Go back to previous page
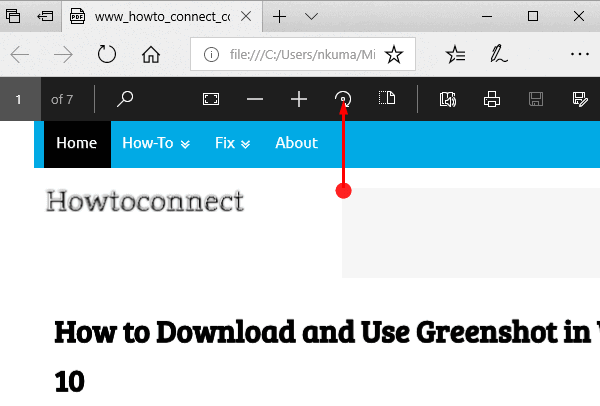 (x=20, y=54)
